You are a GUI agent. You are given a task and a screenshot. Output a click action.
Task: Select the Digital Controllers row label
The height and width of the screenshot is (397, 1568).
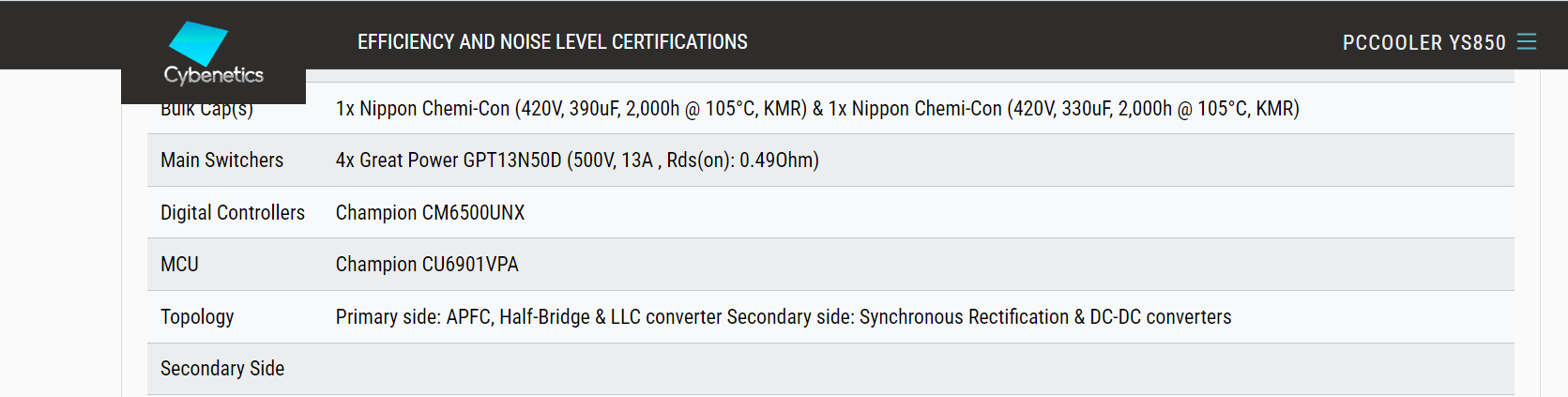point(232,213)
